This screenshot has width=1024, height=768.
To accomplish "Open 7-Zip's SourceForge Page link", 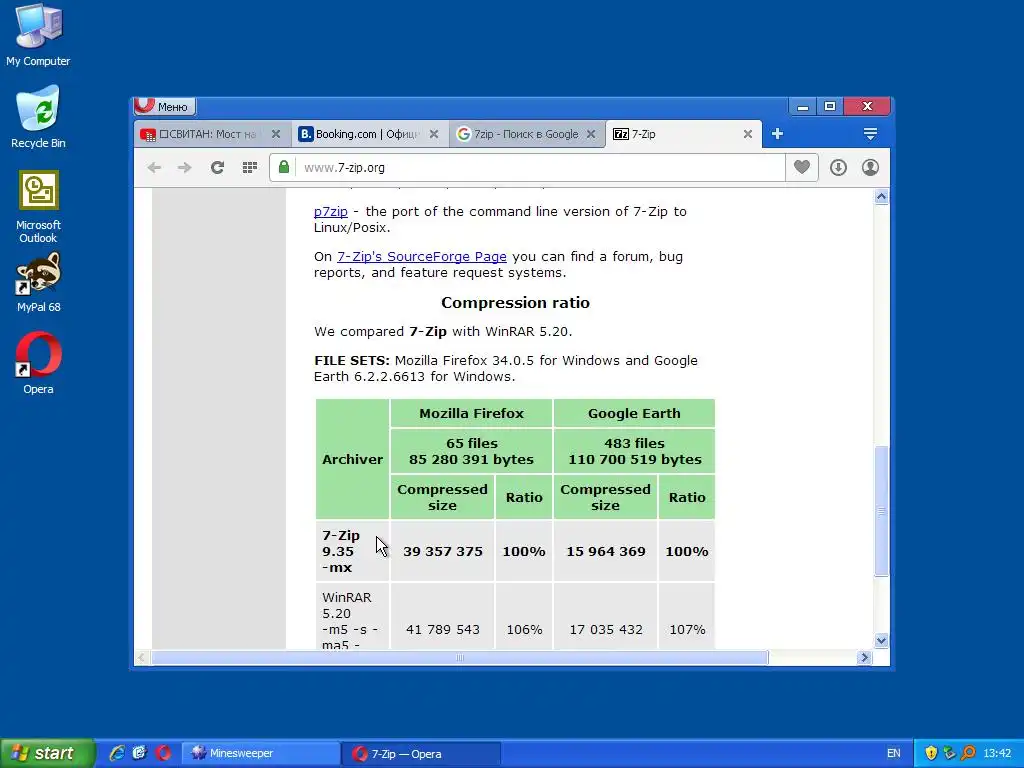I will (422, 257).
